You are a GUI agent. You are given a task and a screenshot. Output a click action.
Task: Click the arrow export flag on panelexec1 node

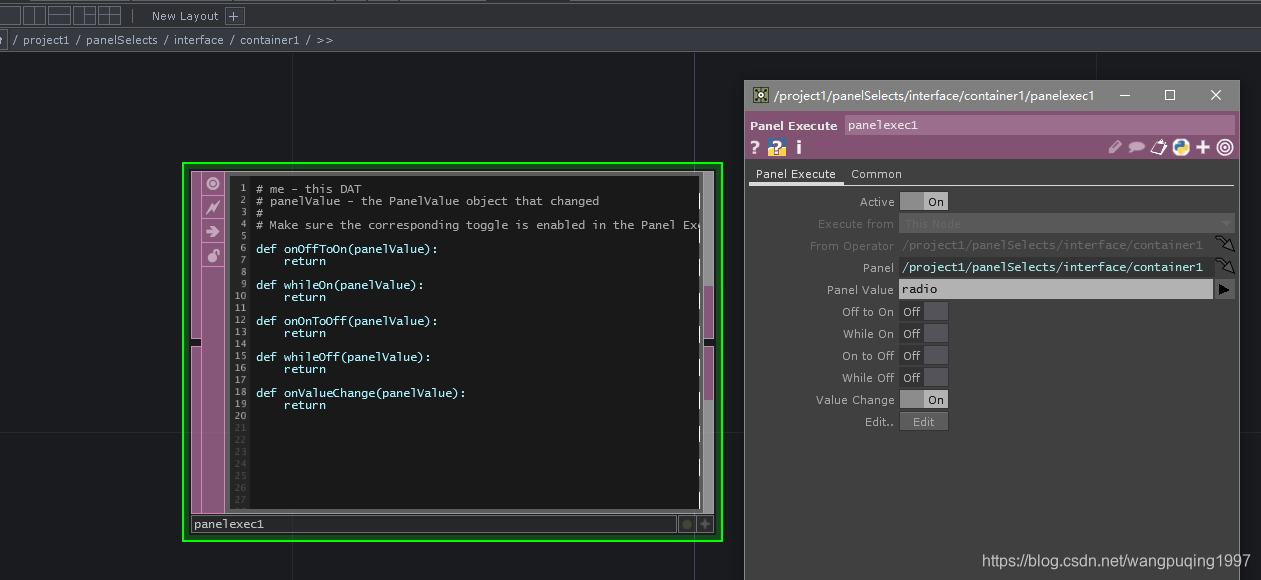213,232
